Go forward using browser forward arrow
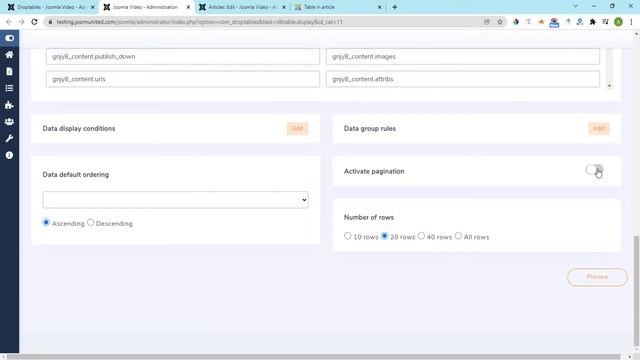The height and width of the screenshot is (360, 640). [21, 22]
